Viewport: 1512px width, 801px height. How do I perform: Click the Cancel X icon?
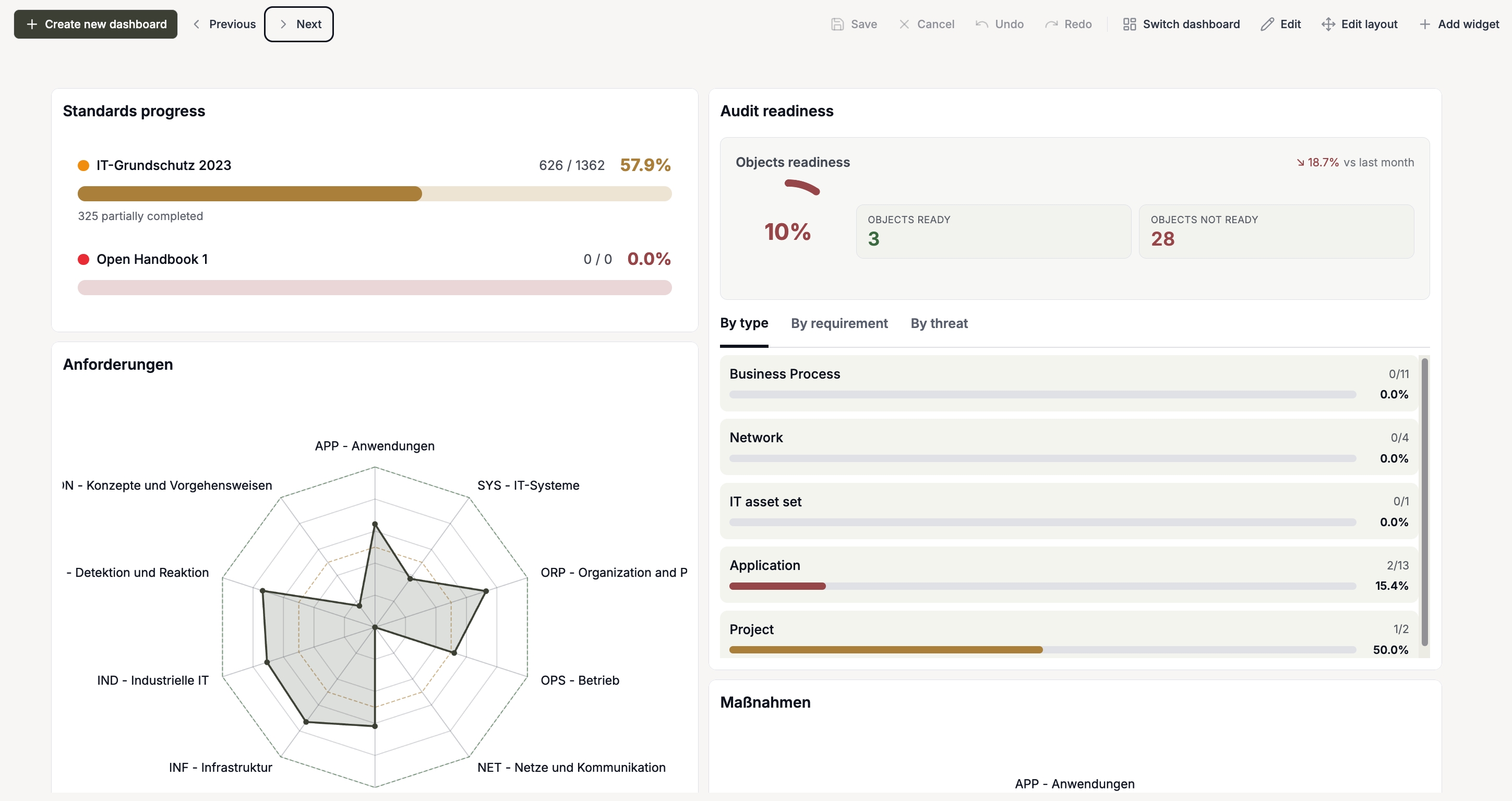(x=904, y=24)
